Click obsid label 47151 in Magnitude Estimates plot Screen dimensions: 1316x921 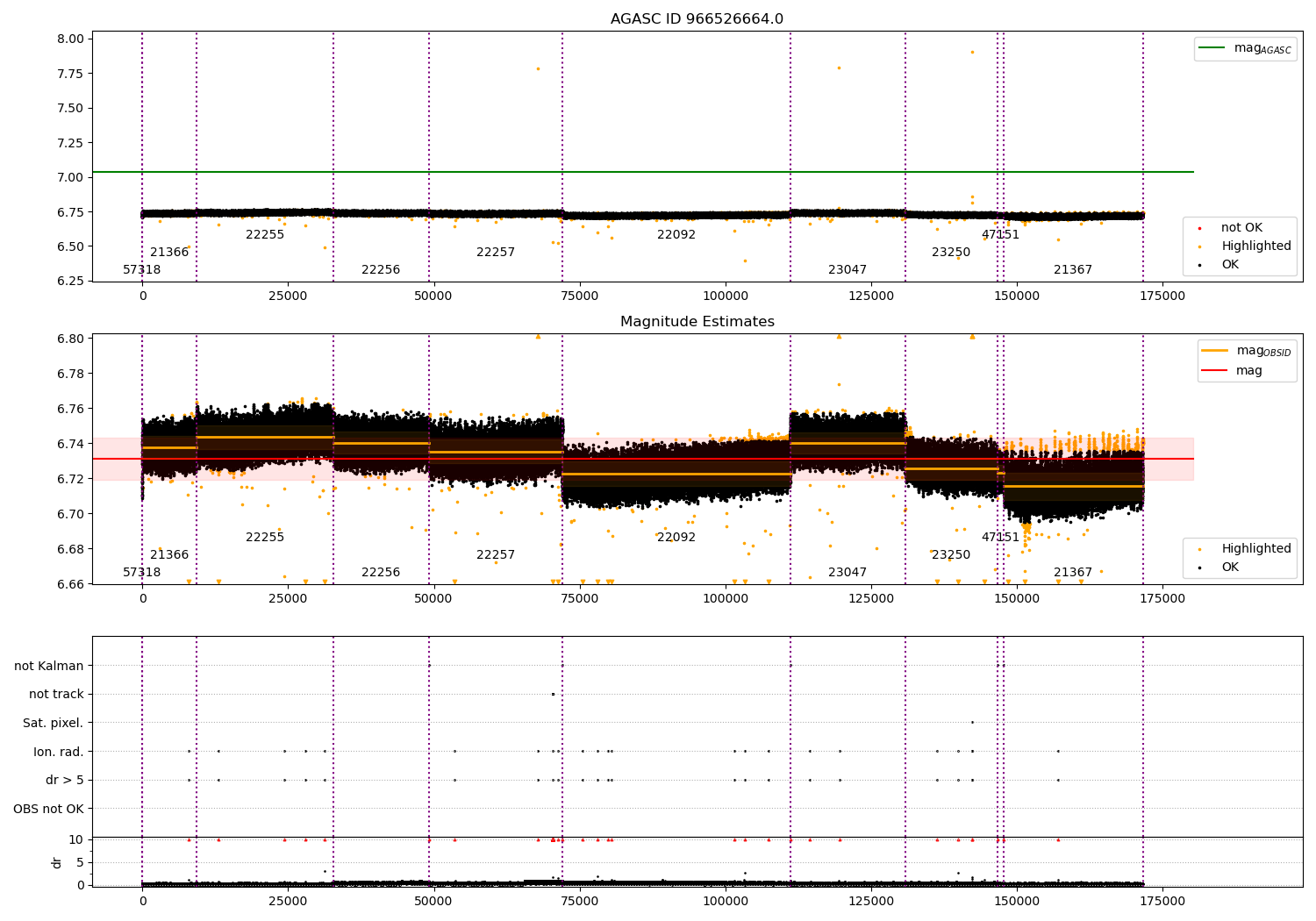(x=1000, y=538)
